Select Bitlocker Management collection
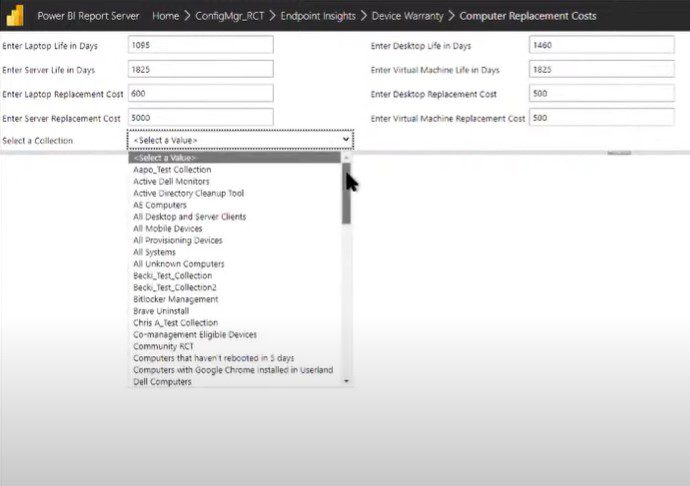 (235, 299)
